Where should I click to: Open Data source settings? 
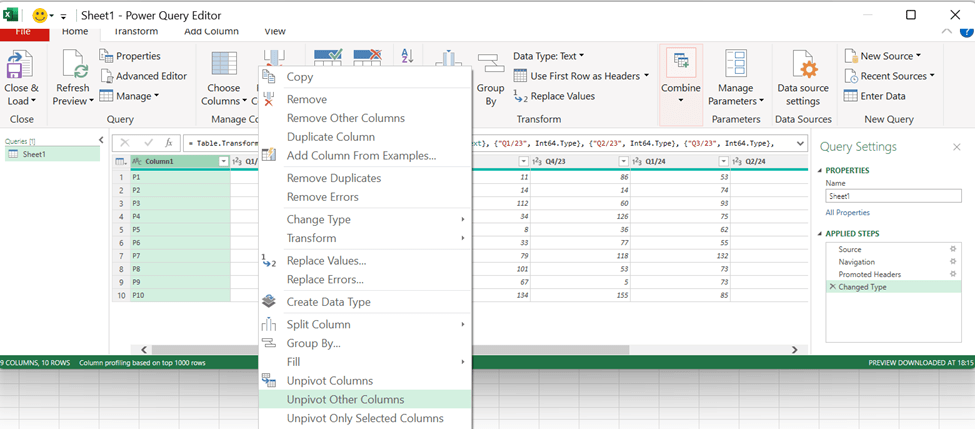(803, 68)
